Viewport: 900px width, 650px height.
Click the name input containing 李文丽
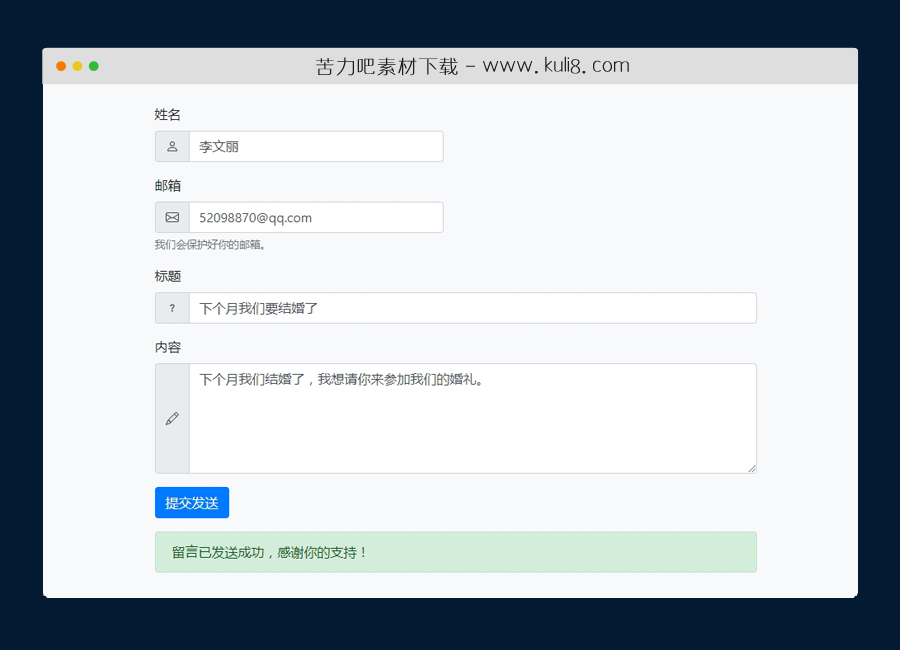tap(316, 146)
